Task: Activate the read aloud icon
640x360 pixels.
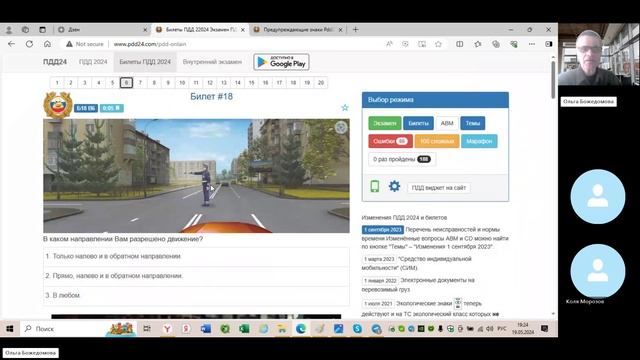Action: click(389, 44)
